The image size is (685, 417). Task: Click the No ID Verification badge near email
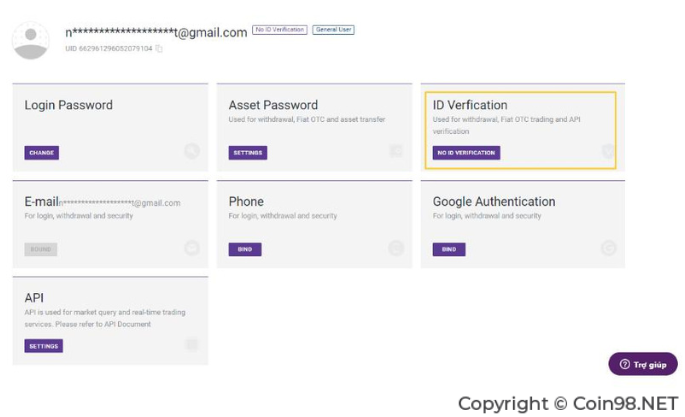coord(280,30)
